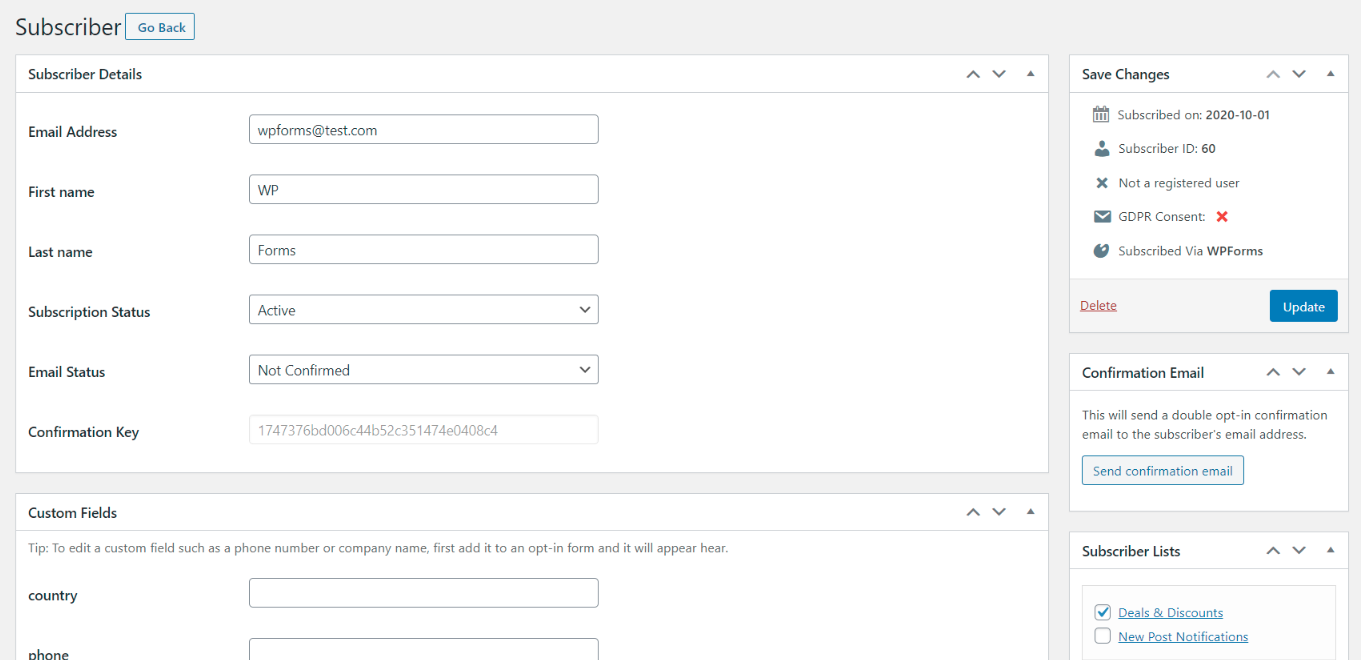The height and width of the screenshot is (660, 1361).
Task: Move Subscriber Lists panel up
Action: point(1273,551)
